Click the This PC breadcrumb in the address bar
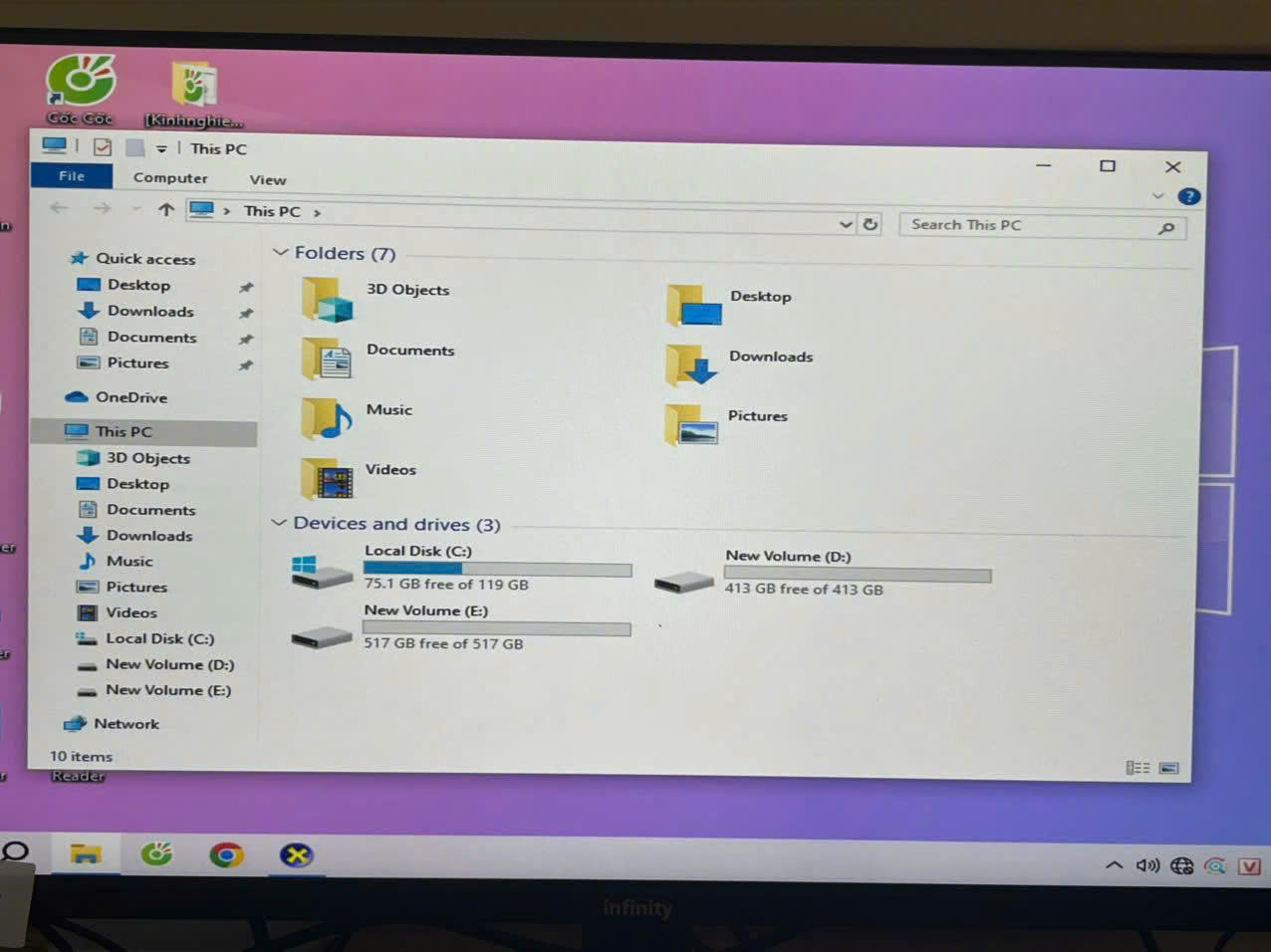 [272, 211]
